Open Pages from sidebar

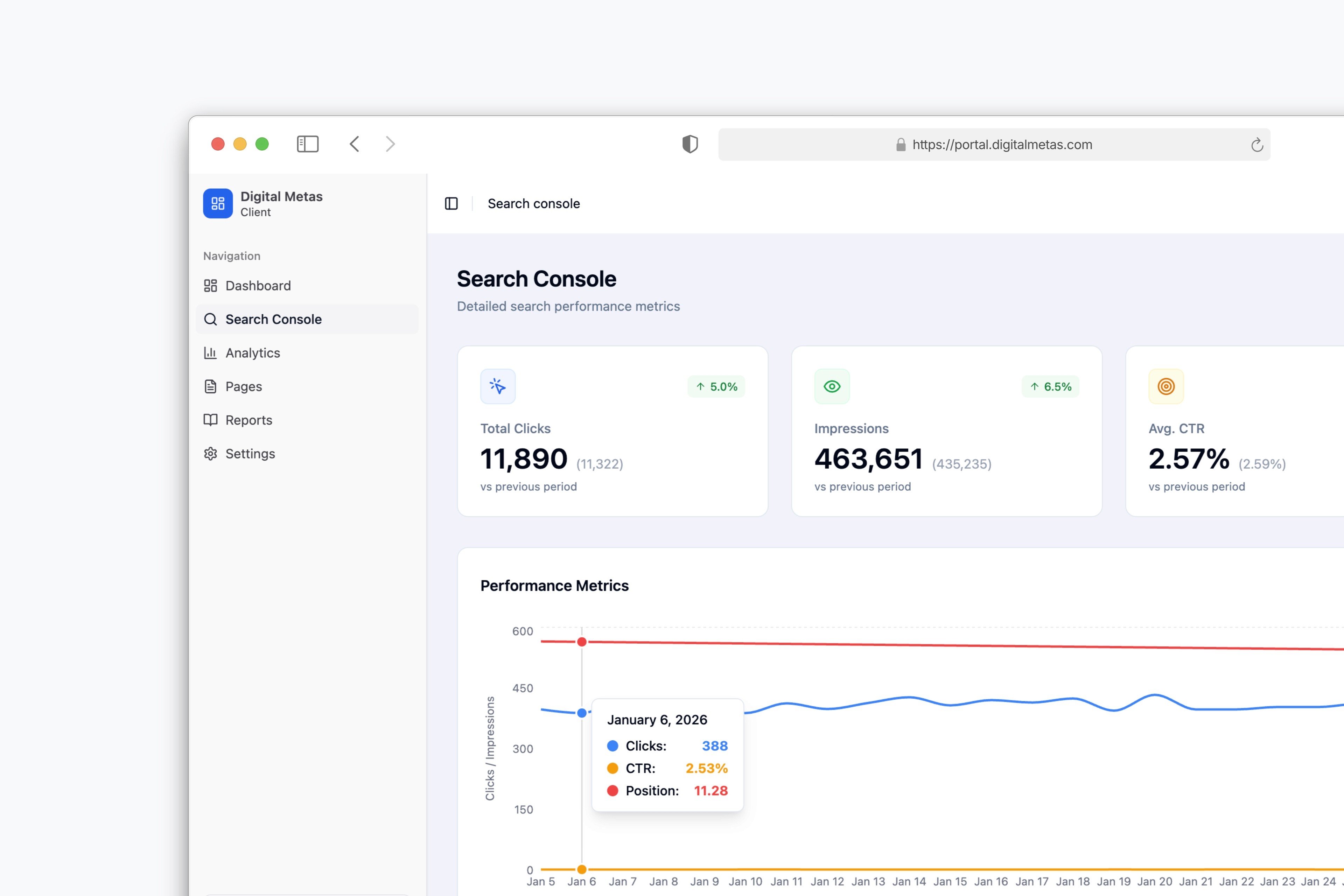coord(244,387)
